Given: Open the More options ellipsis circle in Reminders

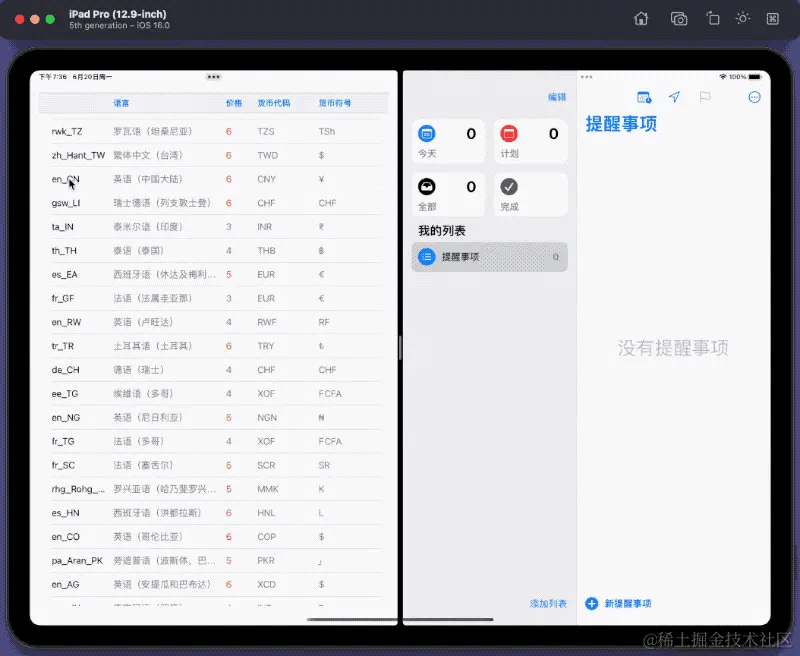Looking at the screenshot, I should [755, 96].
